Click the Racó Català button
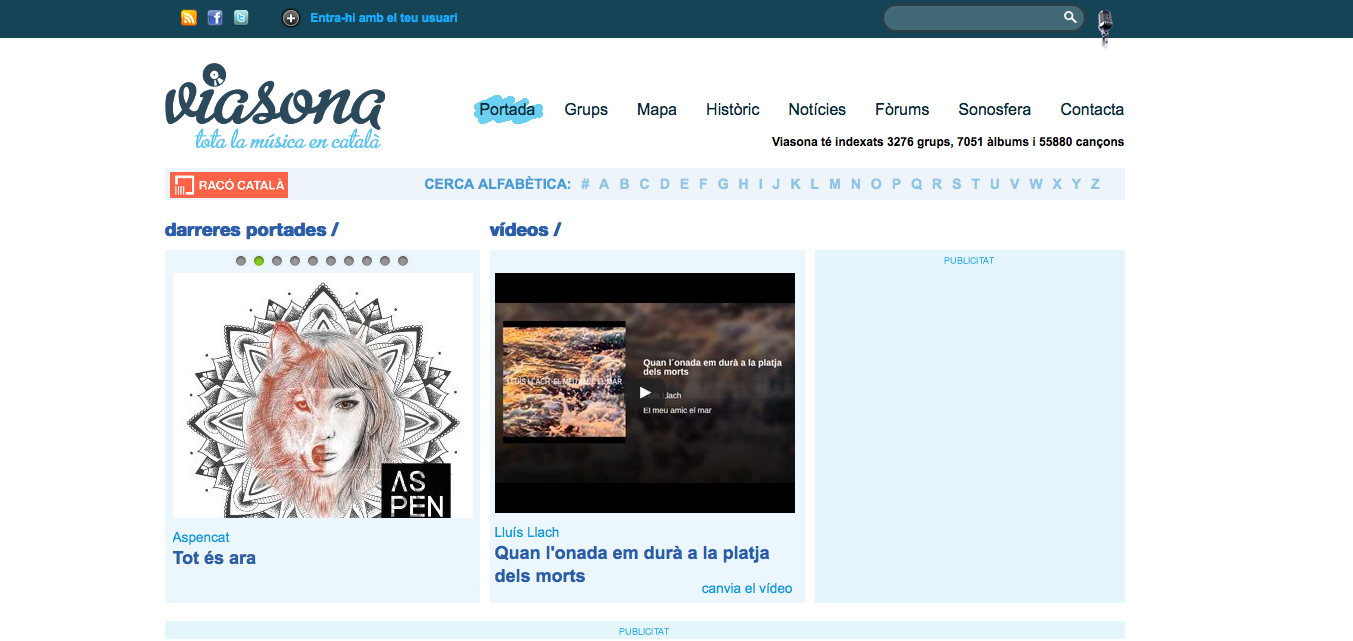This screenshot has width=1353, height=641. 229,185
